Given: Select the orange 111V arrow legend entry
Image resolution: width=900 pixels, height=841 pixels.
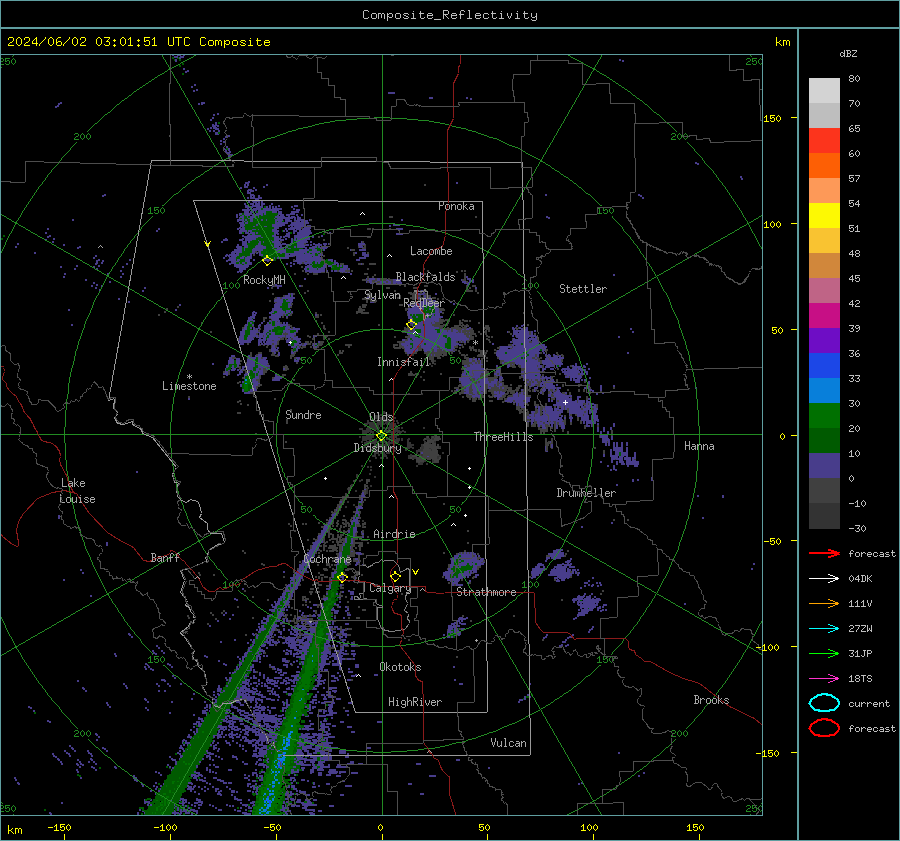Looking at the screenshot, I should pos(824,603).
